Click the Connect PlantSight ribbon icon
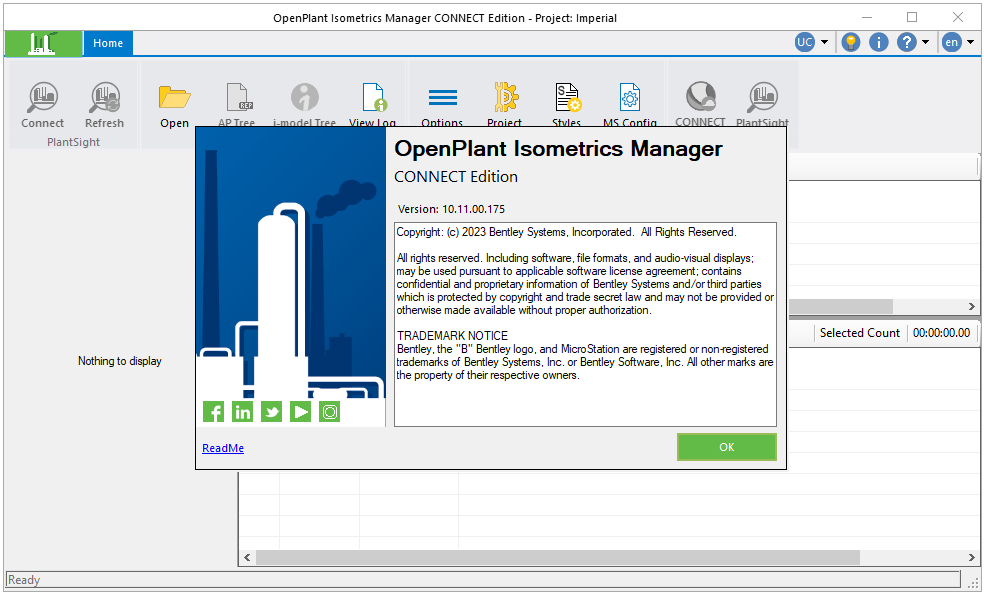Screen dimensions: 984x594 click(x=43, y=98)
